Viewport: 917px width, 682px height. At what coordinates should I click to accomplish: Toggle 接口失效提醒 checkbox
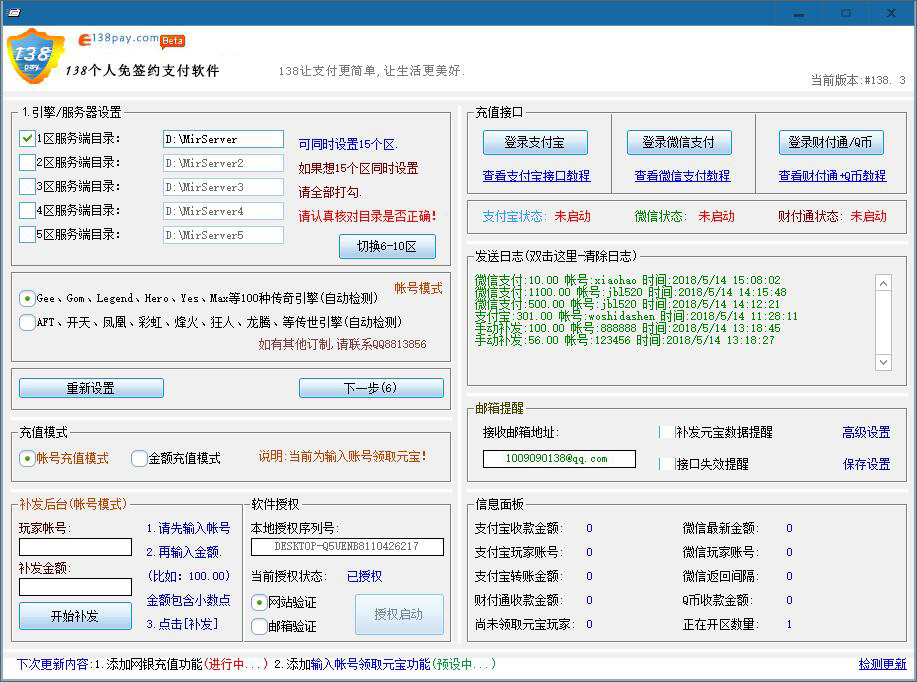(x=666, y=464)
